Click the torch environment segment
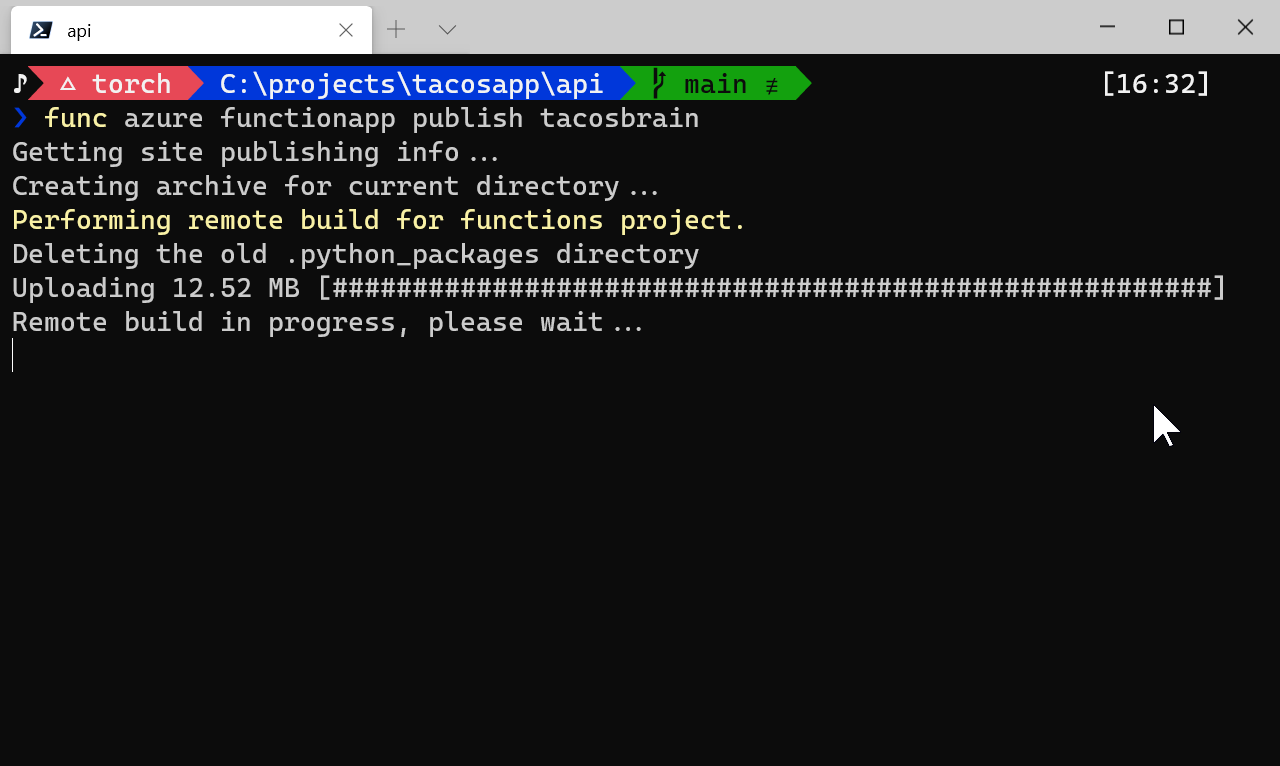This screenshot has height=766, width=1280. [x=120, y=84]
